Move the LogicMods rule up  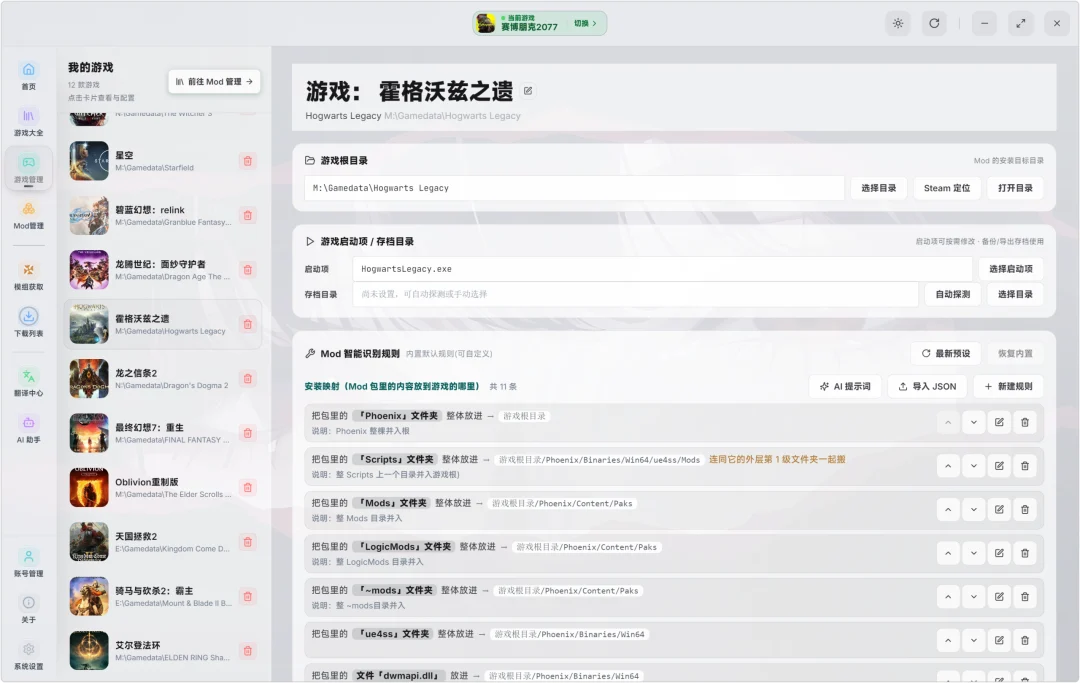pyautogui.click(x=948, y=553)
